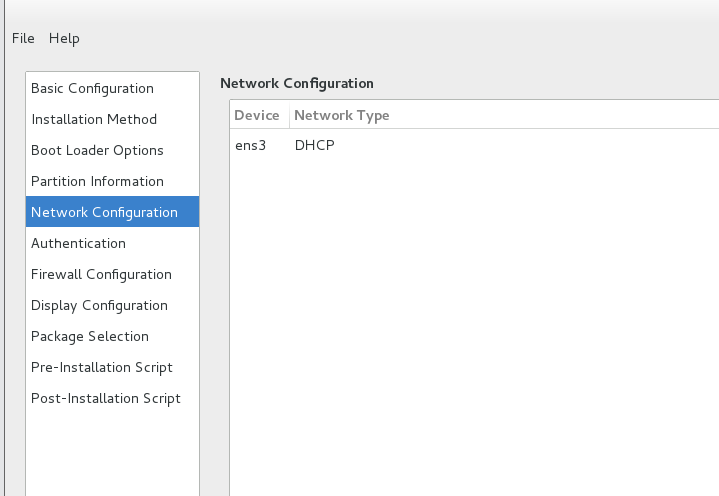Open the Help menu
Viewport: 719px width, 496px height.
pos(64,38)
